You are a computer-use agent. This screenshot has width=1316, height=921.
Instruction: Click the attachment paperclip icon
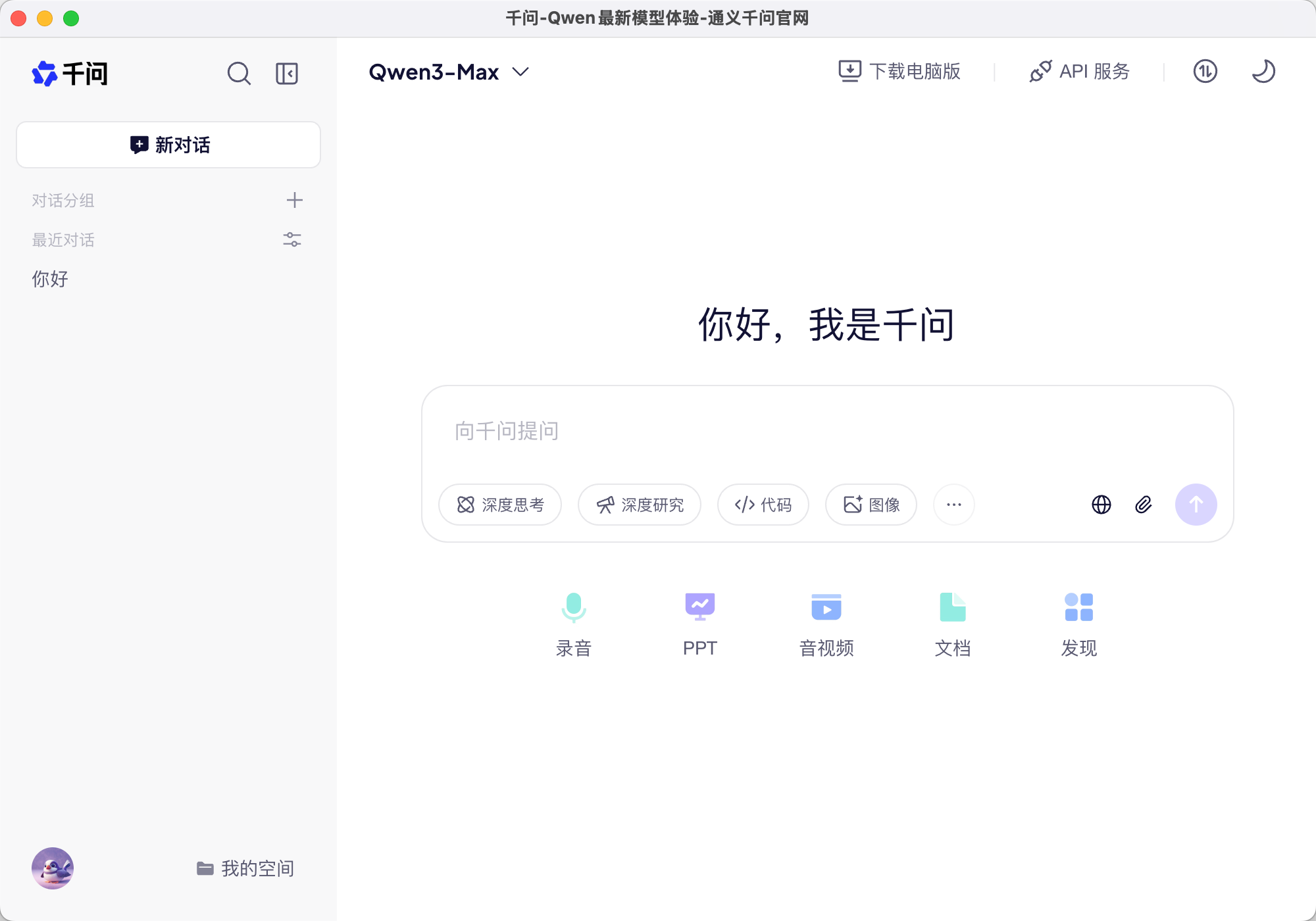(1144, 505)
